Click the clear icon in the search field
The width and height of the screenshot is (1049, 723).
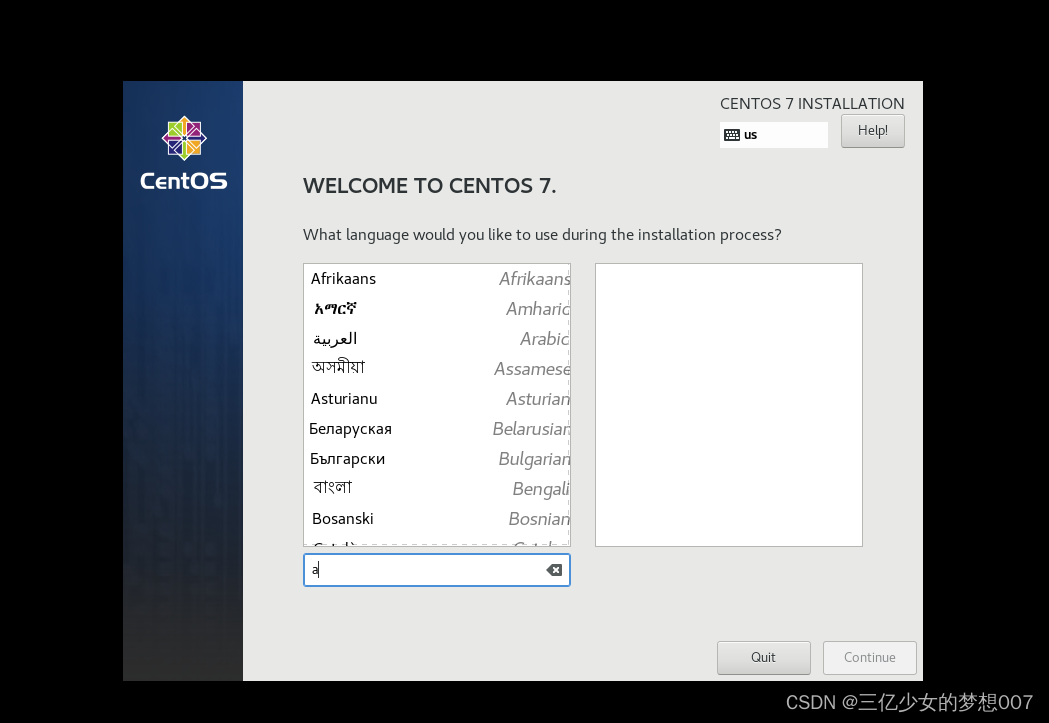tap(554, 570)
